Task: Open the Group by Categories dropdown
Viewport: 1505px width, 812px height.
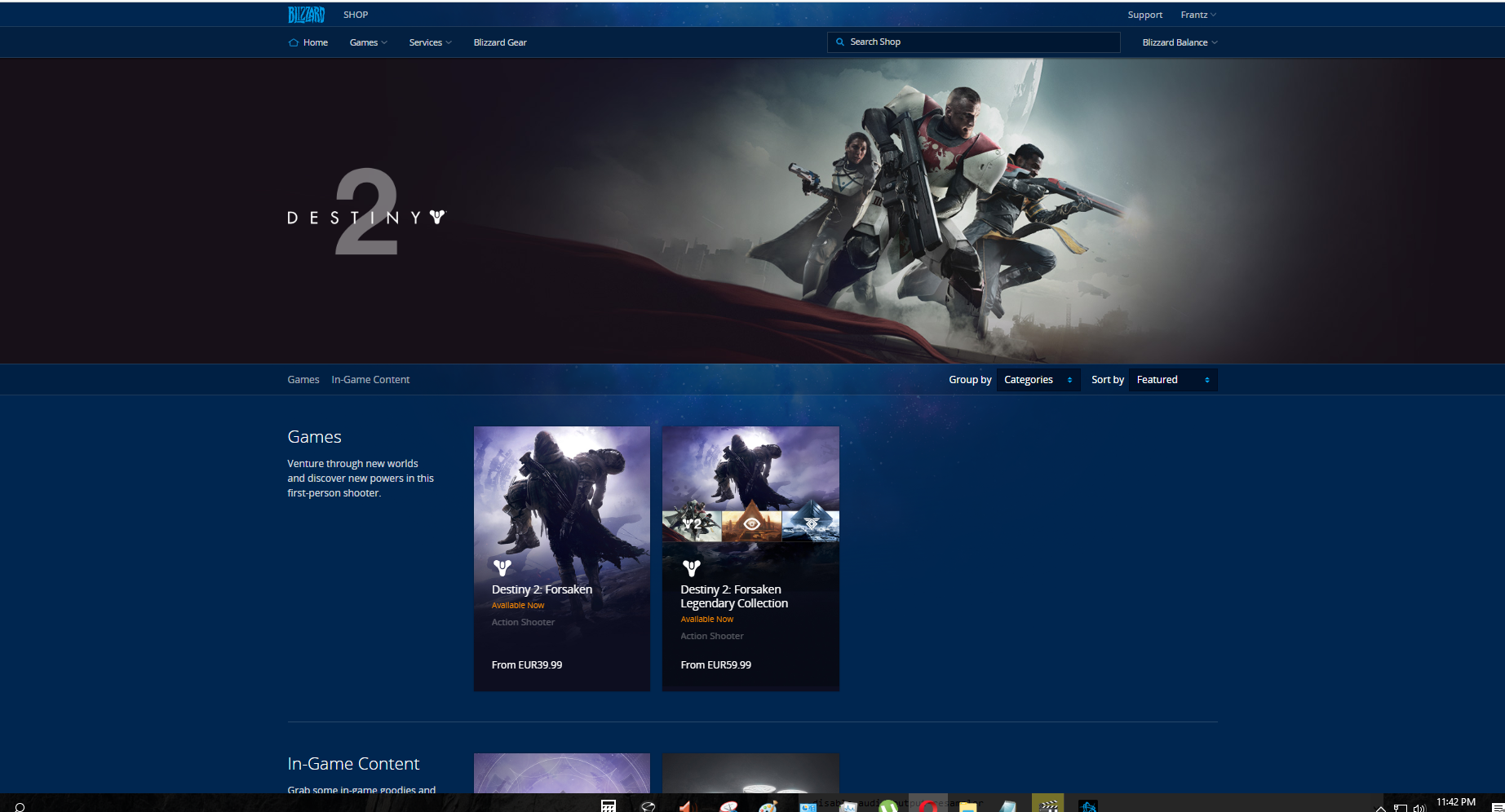Action: point(1038,380)
